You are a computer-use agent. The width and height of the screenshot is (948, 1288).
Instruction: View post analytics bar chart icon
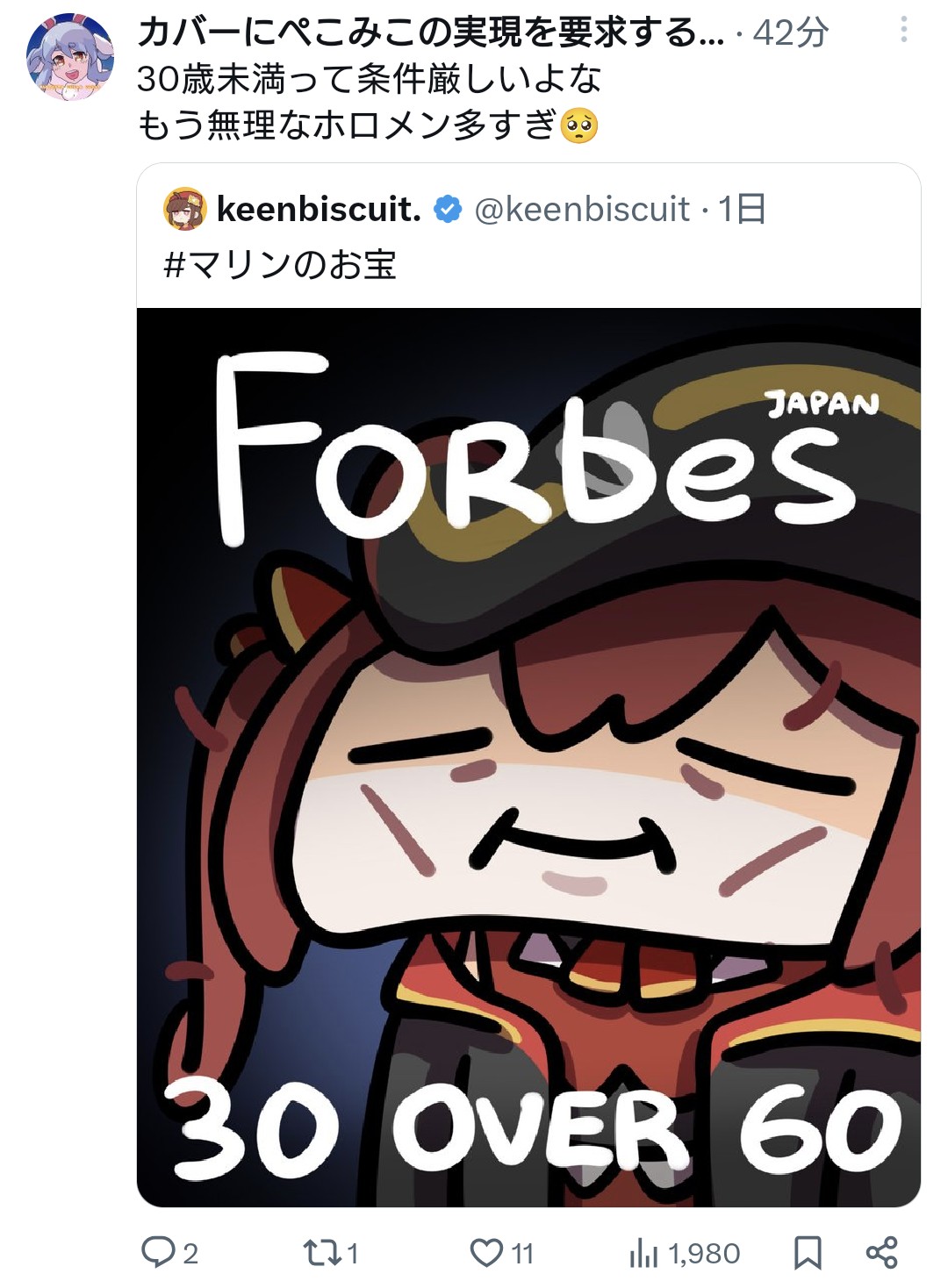(x=643, y=1253)
